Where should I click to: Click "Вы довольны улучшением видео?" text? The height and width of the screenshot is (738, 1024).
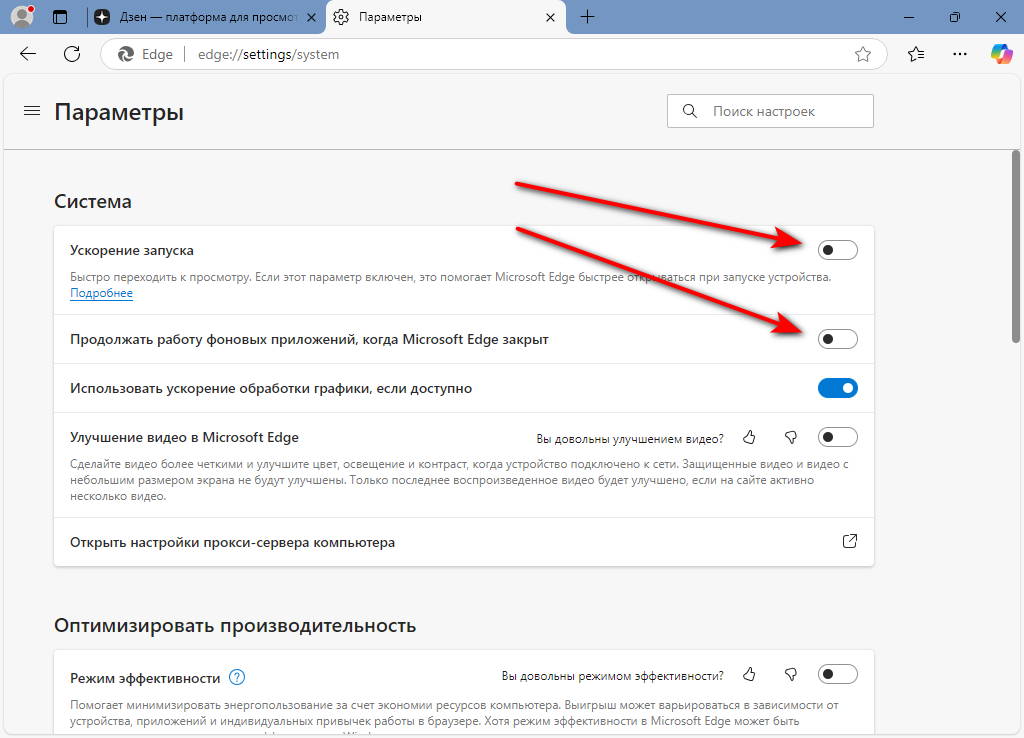click(630, 439)
